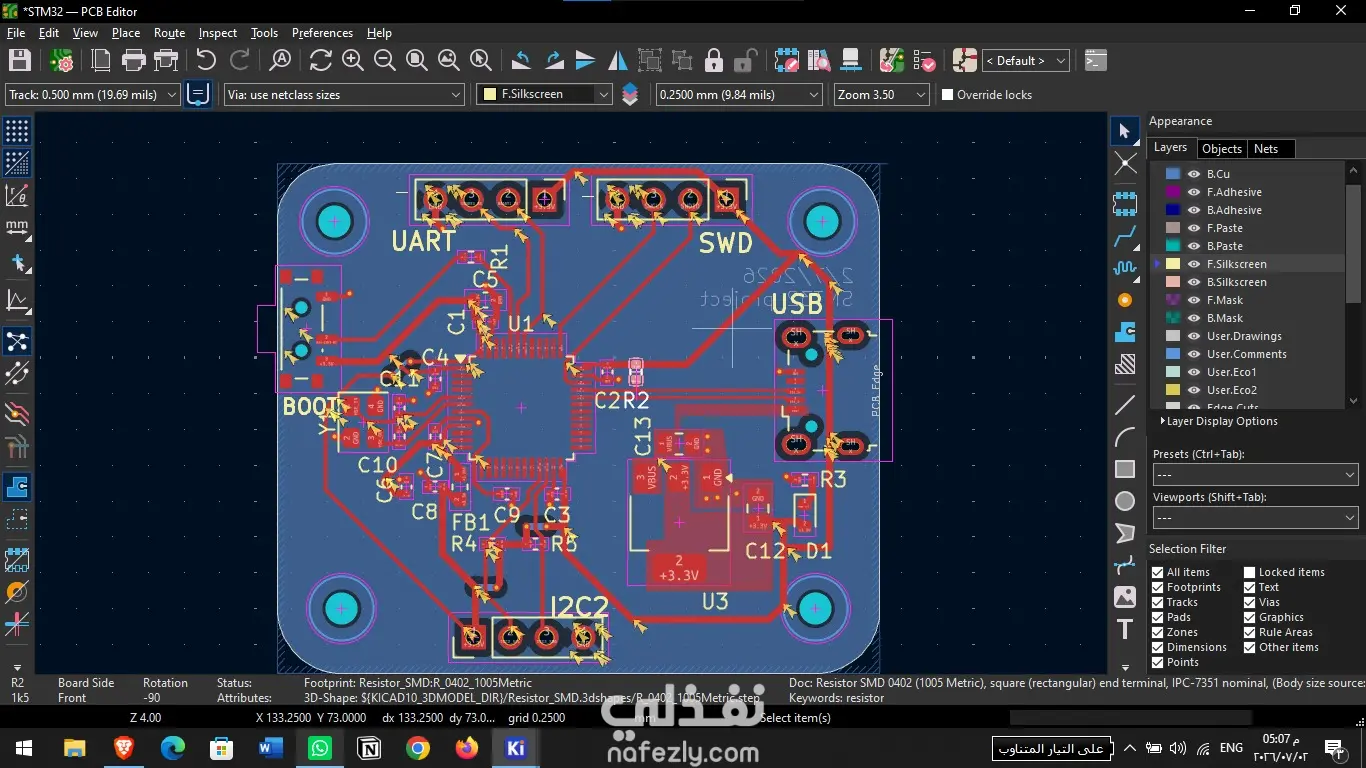Screen dimensions: 1366x768
Task: Click the F.Adhesive layer color swatch
Action: [1173, 192]
